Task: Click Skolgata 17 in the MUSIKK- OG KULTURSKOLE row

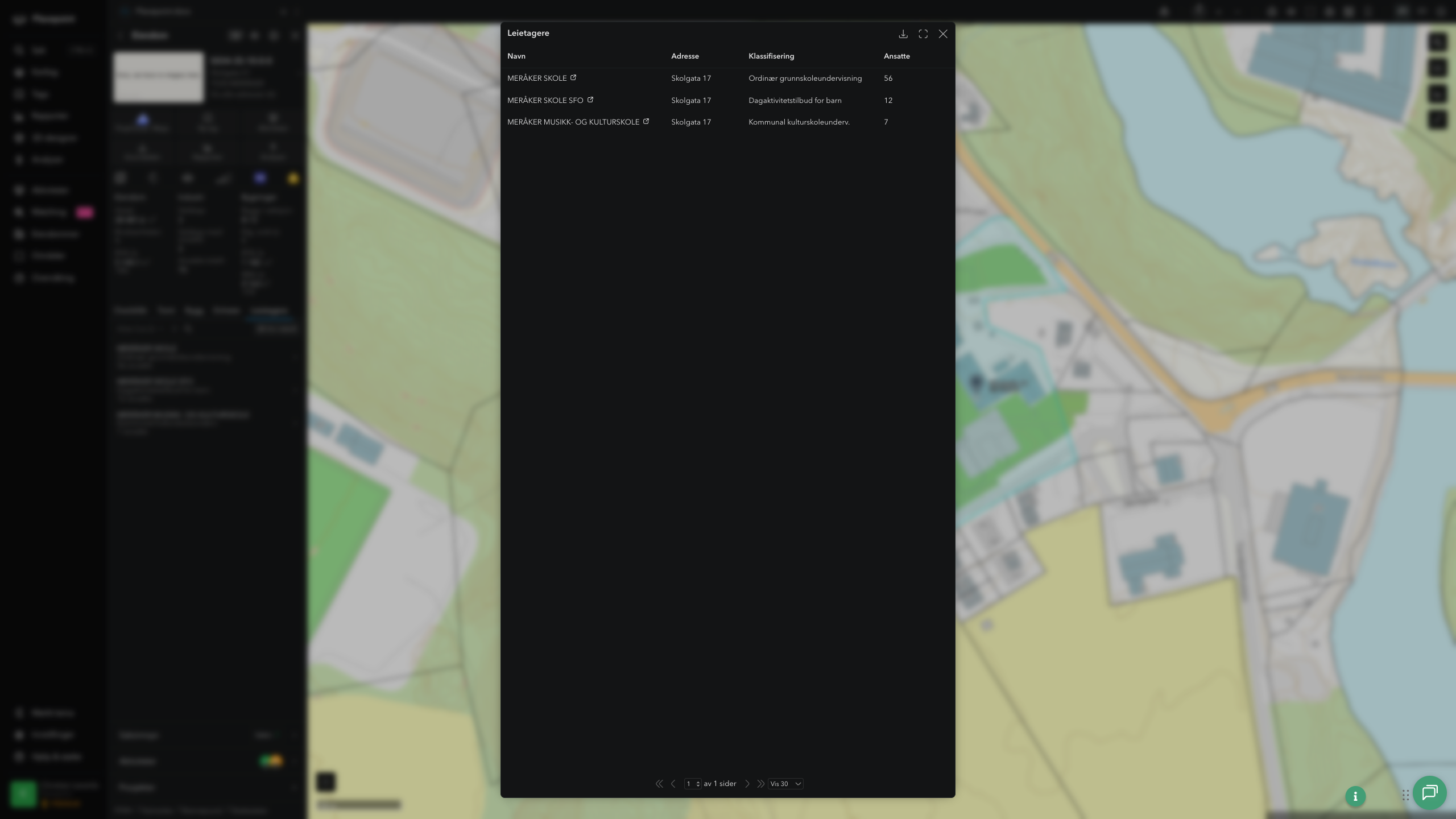Action: (691, 122)
